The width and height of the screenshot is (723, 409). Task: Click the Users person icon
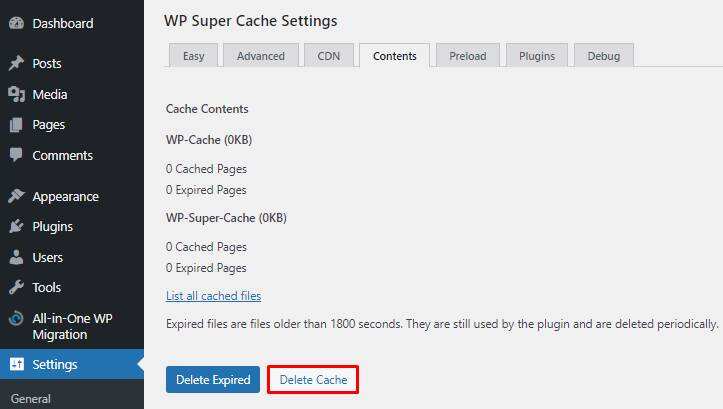click(16, 257)
